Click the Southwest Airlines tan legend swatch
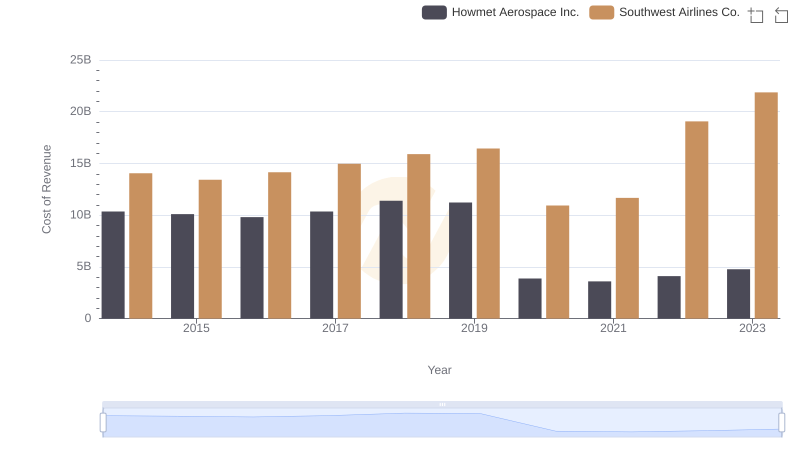The image size is (800, 461). click(602, 12)
